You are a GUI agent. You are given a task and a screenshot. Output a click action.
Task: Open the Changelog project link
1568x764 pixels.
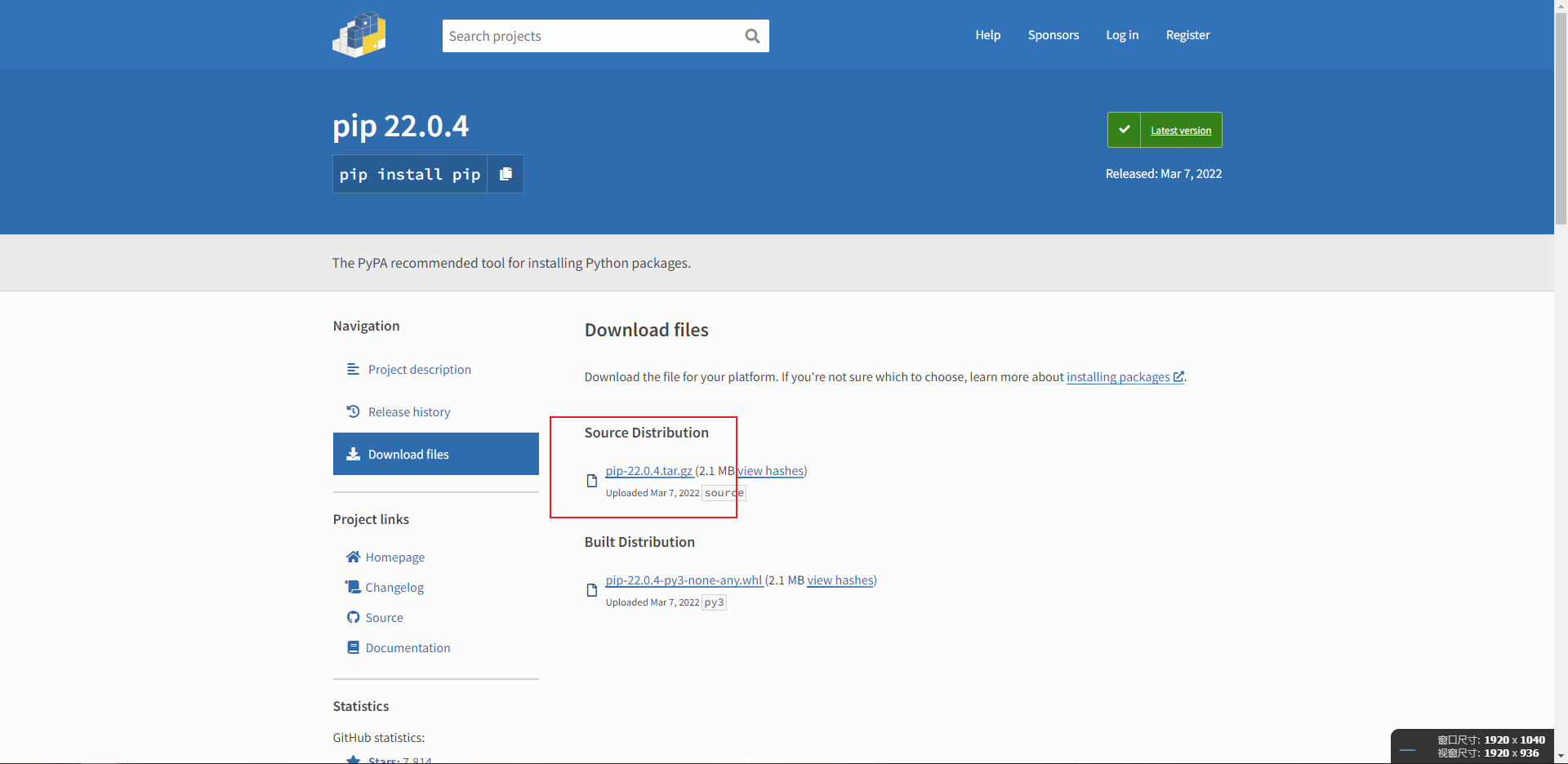pyautogui.click(x=394, y=587)
